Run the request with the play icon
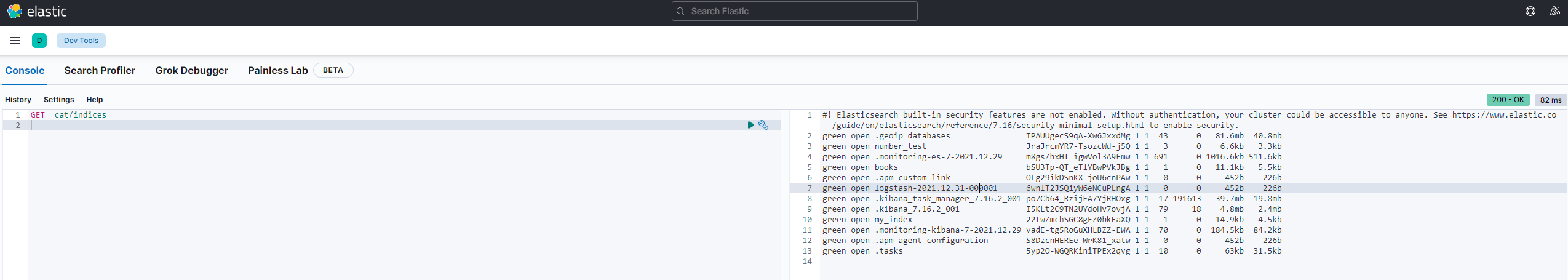 point(750,125)
